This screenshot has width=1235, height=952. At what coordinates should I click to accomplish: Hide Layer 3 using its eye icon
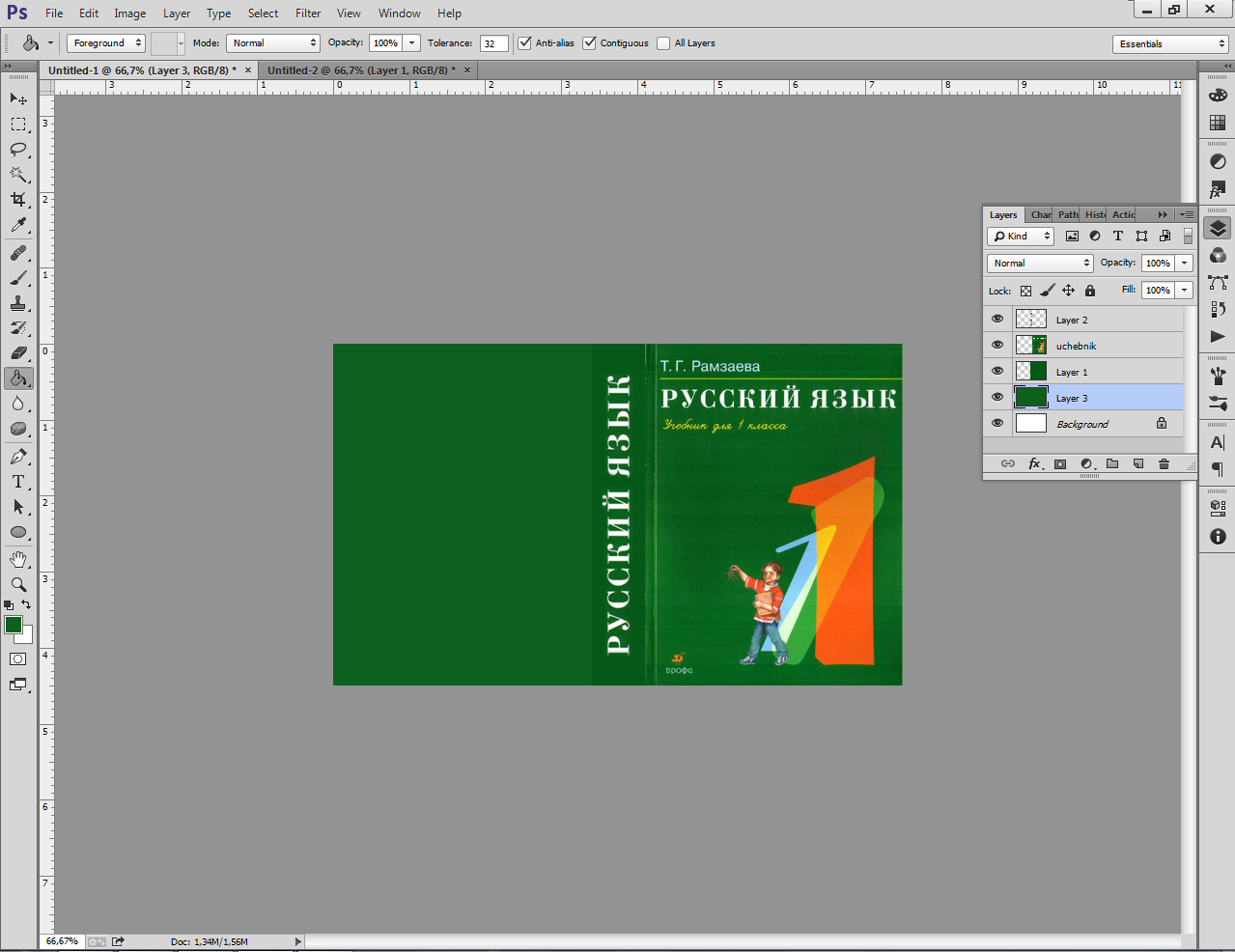997,397
